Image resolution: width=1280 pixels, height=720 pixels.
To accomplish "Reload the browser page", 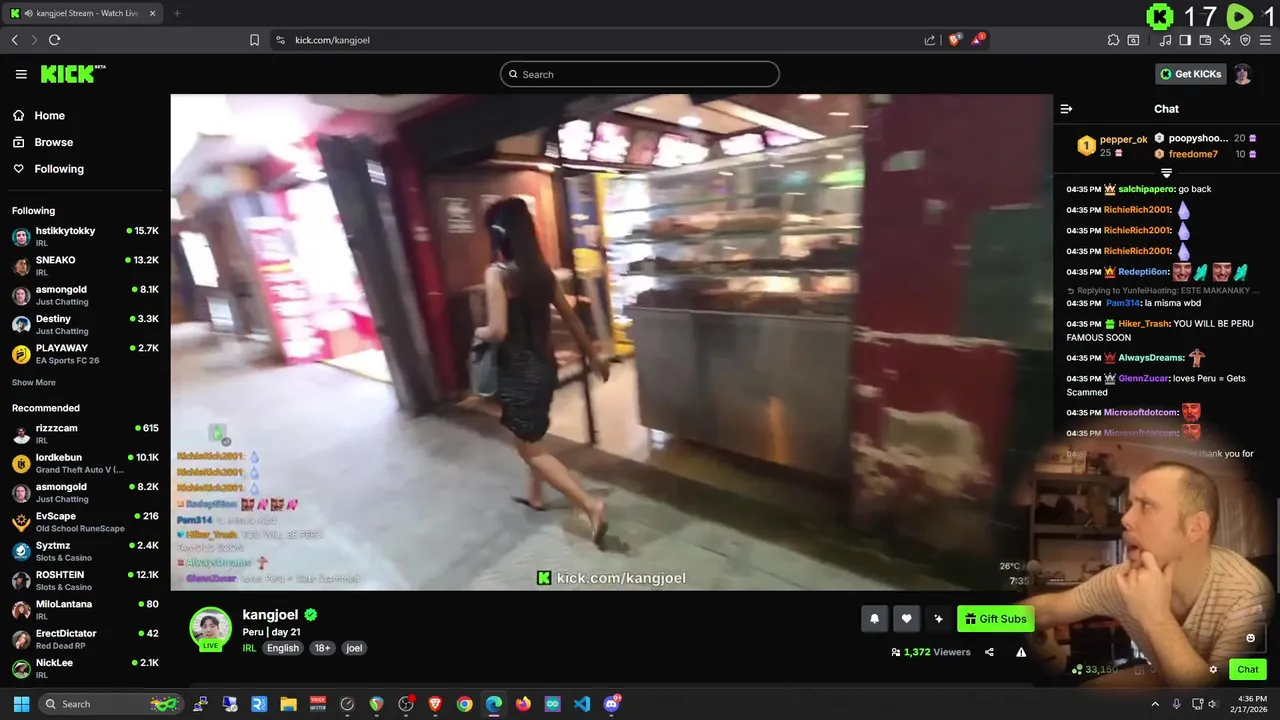I will [x=54, y=40].
